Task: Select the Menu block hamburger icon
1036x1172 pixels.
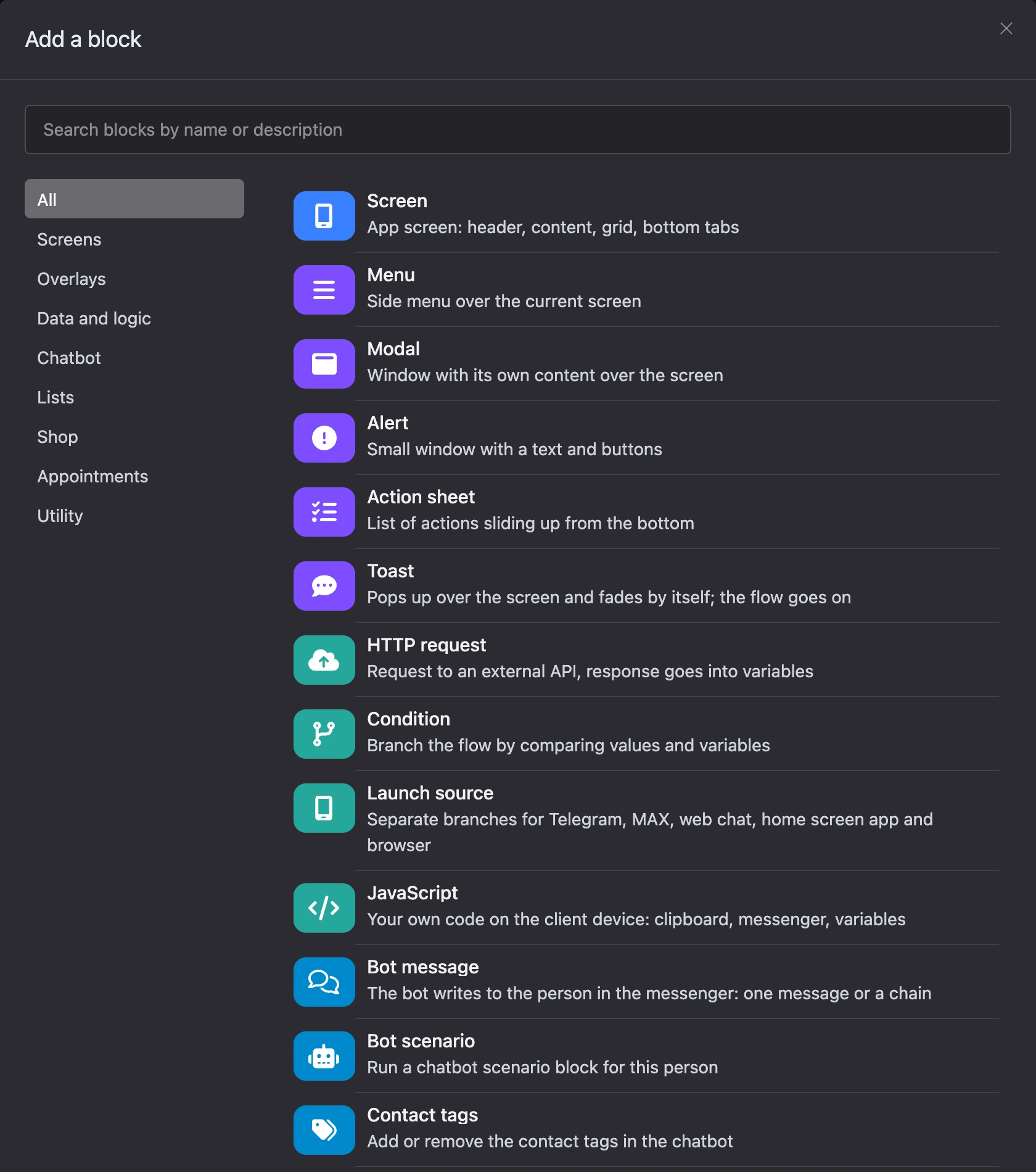Action: (324, 290)
